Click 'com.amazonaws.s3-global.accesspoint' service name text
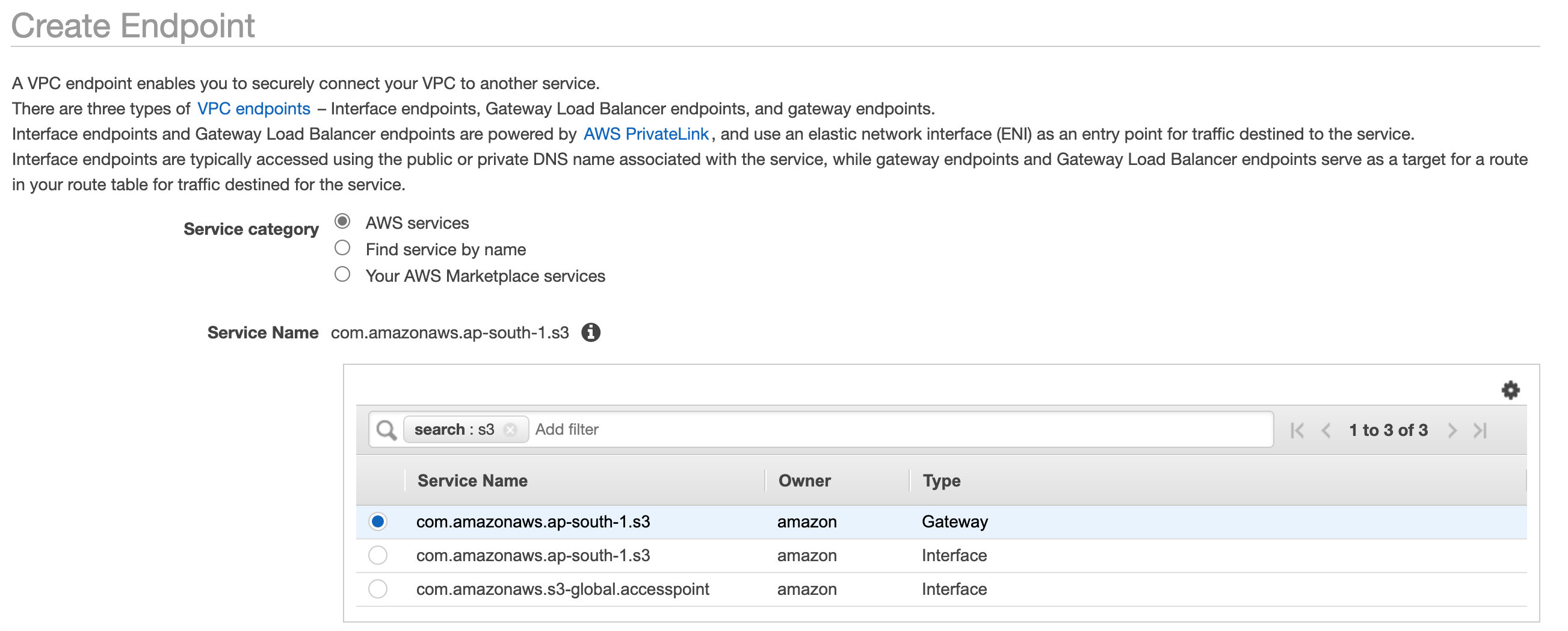The height and width of the screenshot is (631, 1568). pos(563,589)
